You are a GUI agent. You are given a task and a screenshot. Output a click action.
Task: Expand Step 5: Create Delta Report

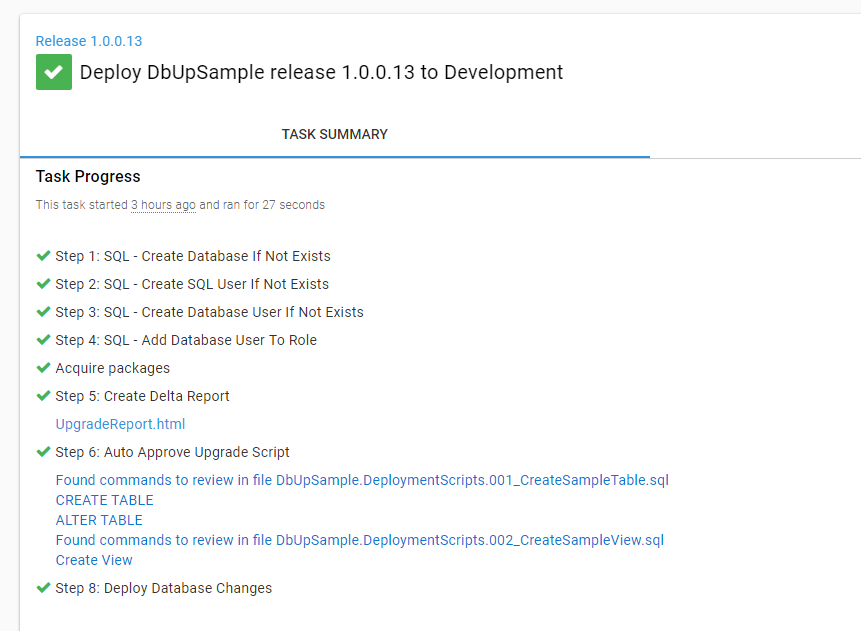pyautogui.click(x=142, y=396)
